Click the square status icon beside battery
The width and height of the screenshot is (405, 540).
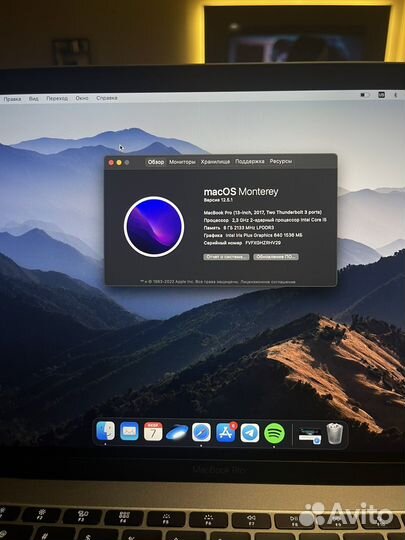381,94
